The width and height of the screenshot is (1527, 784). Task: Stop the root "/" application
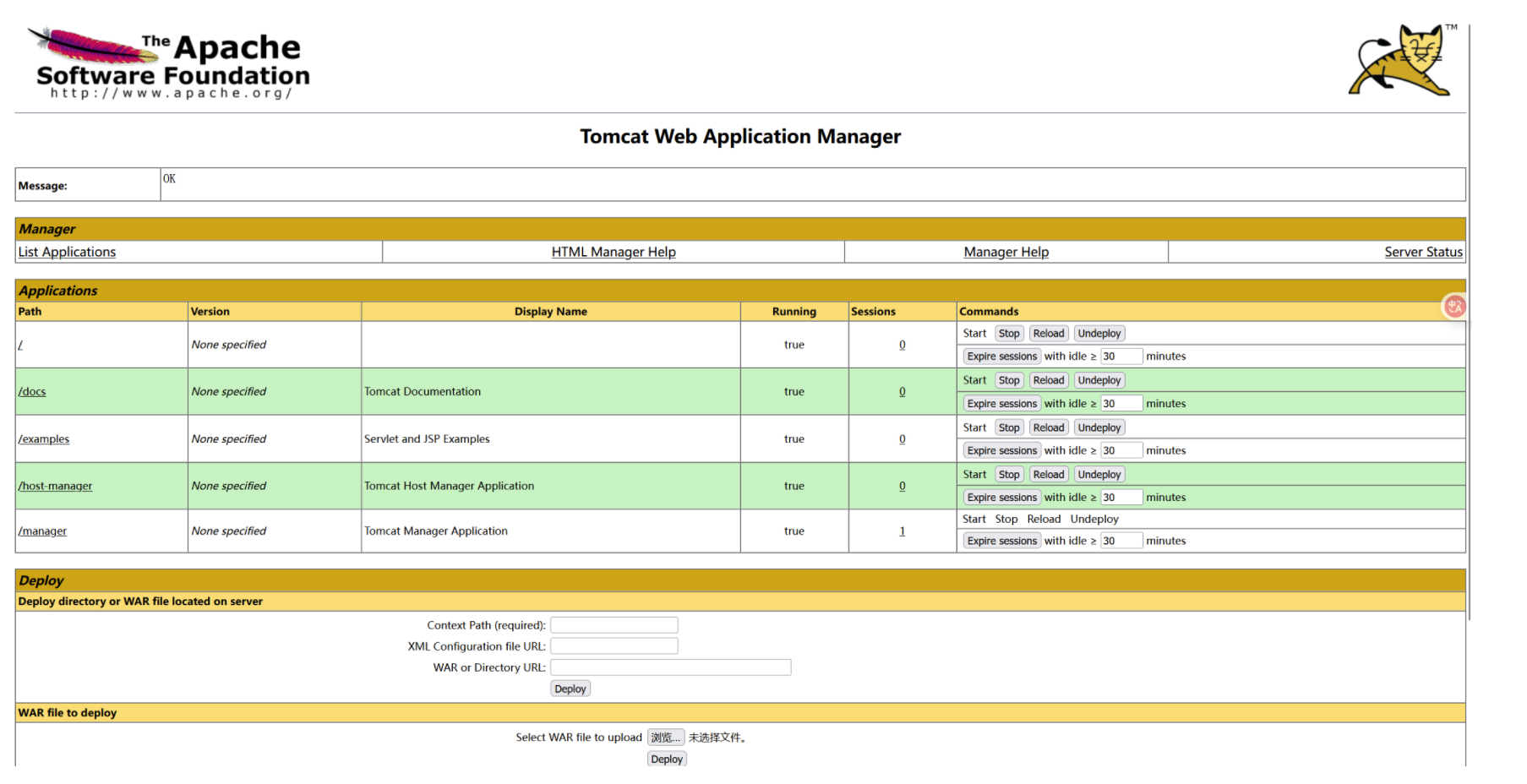click(1009, 334)
